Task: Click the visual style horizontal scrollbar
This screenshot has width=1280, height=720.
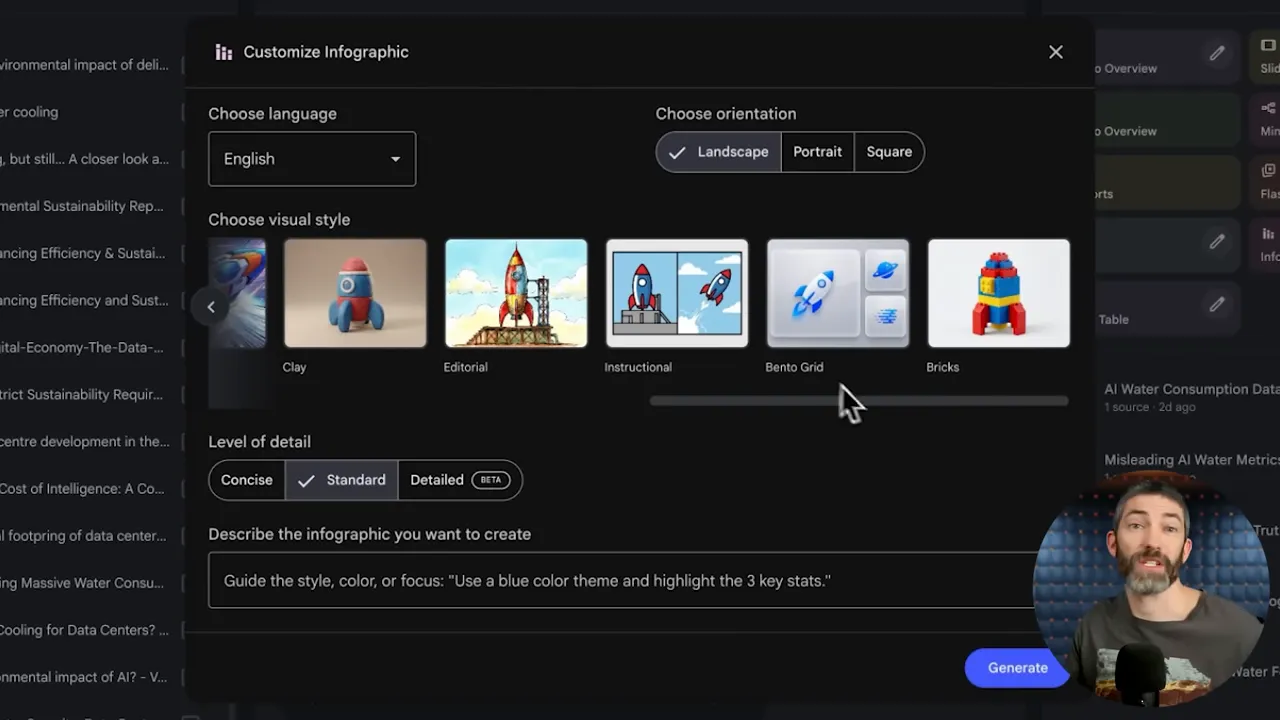Action: click(859, 401)
